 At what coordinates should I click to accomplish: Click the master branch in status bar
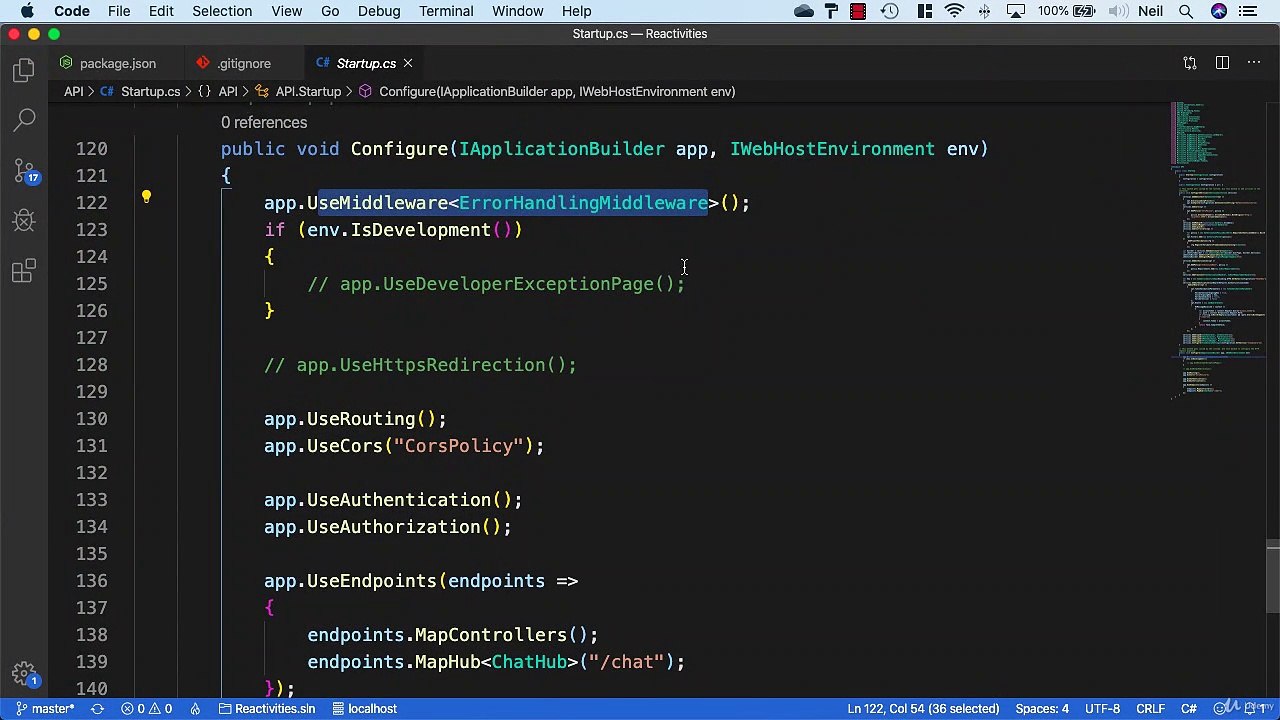click(x=45, y=708)
